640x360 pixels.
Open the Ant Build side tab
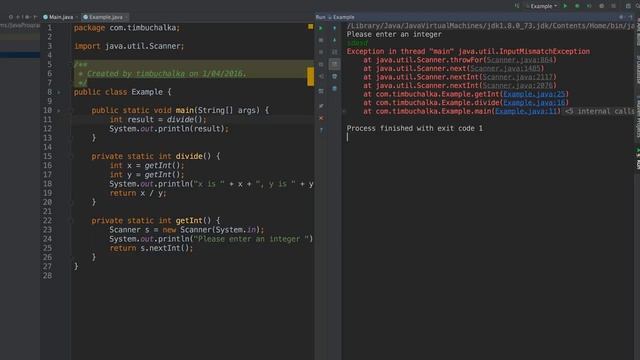[x=637, y=33]
